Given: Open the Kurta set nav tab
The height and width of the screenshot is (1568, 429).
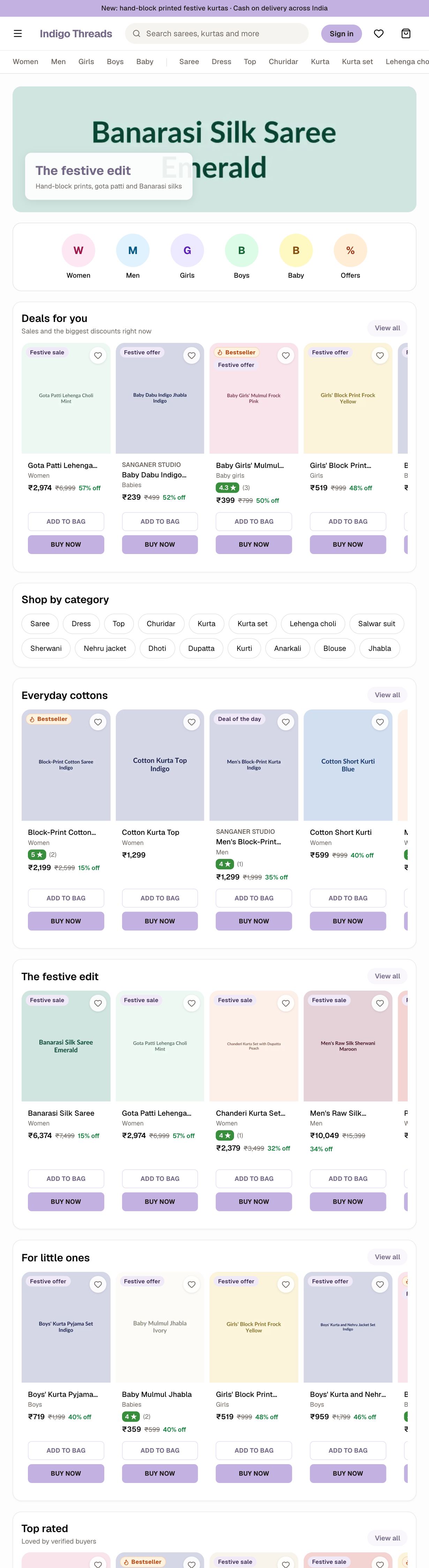Looking at the screenshot, I should [x=357, y=61].
